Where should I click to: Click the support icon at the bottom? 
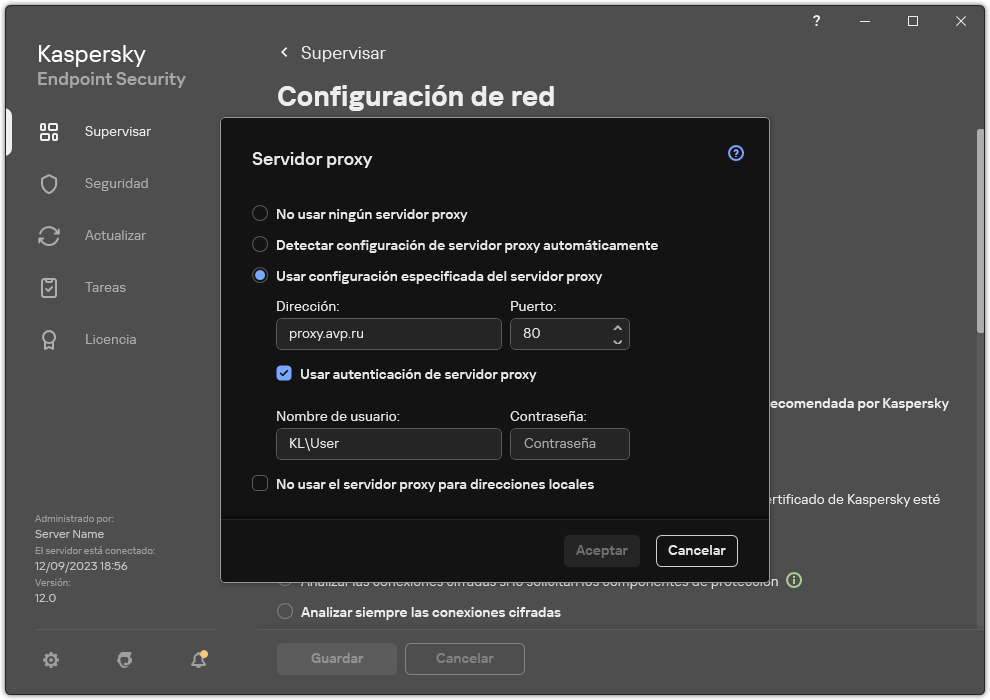click(124, 660)
